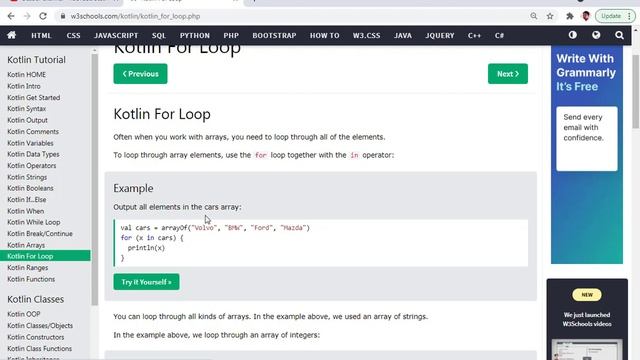Open Kotlin Variables in sidebar

[30, 143]
